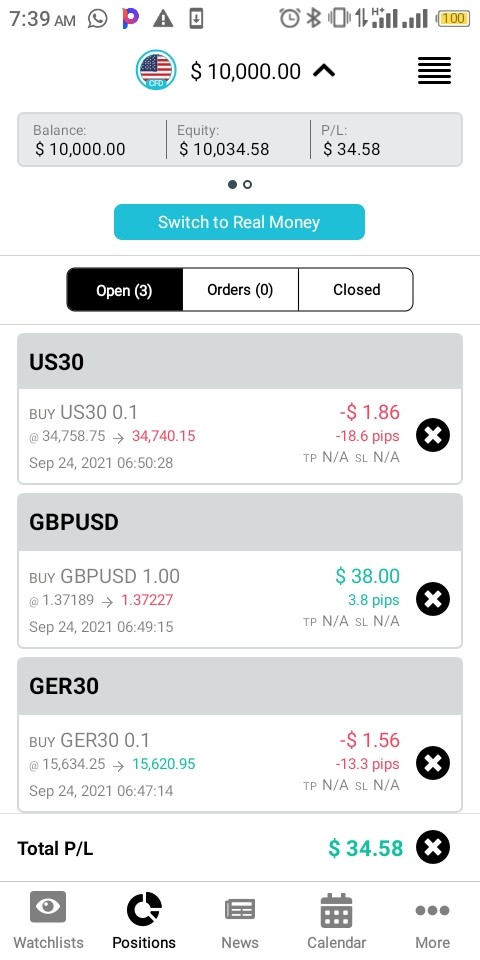Open the More dots menu
The width and height of the screenshot is (480, 960).
click(432, 910)
